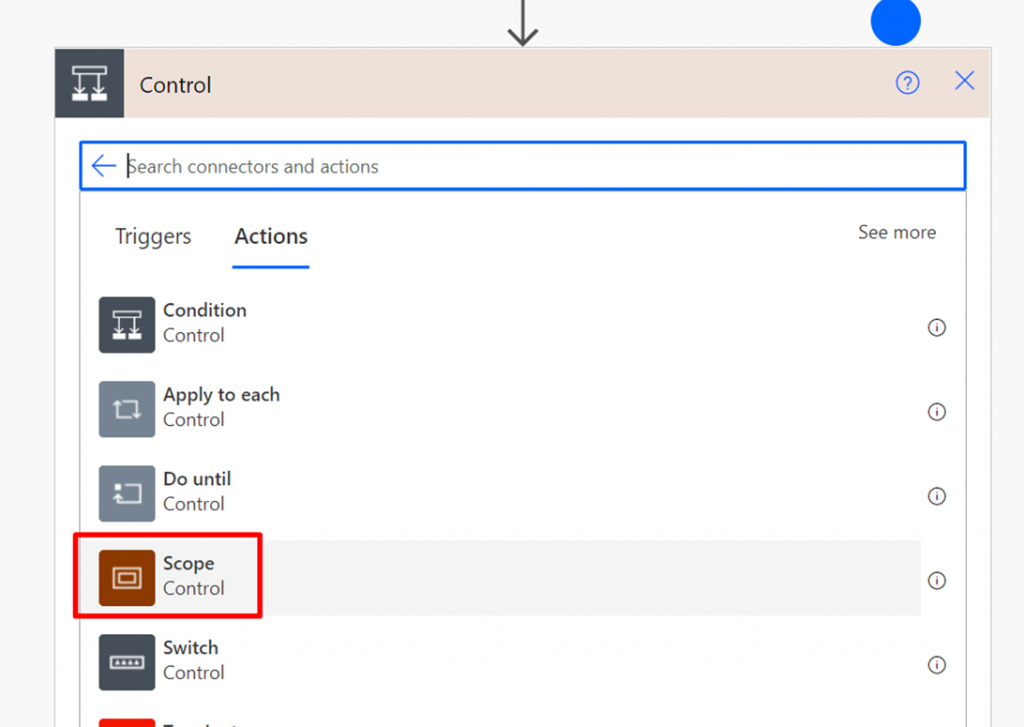The height and width of the screenshot is (727, 1024).
Task: Click the brown Scope action icon
Action: pos(127,578)
